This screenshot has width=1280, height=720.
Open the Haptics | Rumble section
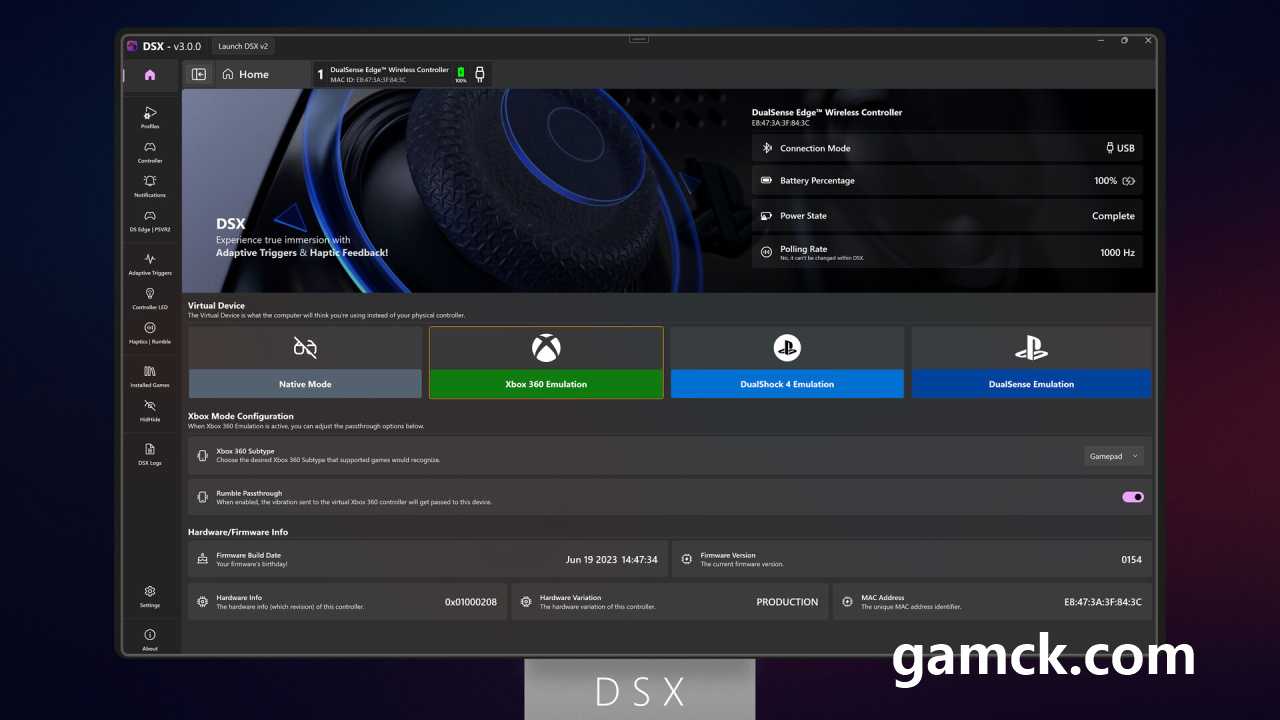point(150,333)
